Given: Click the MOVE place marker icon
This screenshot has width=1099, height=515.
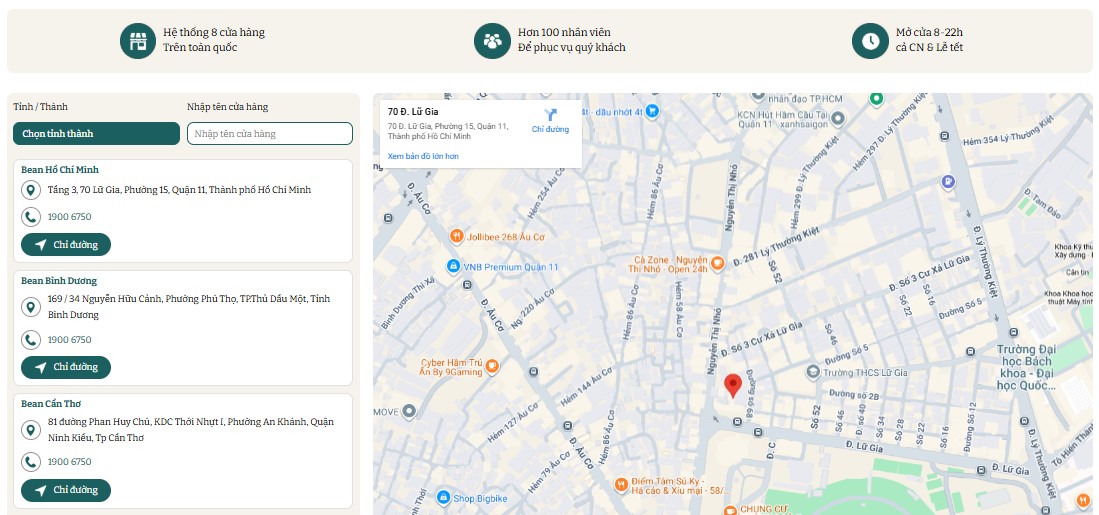Looking at the screenshot, I should coord(409,411).
